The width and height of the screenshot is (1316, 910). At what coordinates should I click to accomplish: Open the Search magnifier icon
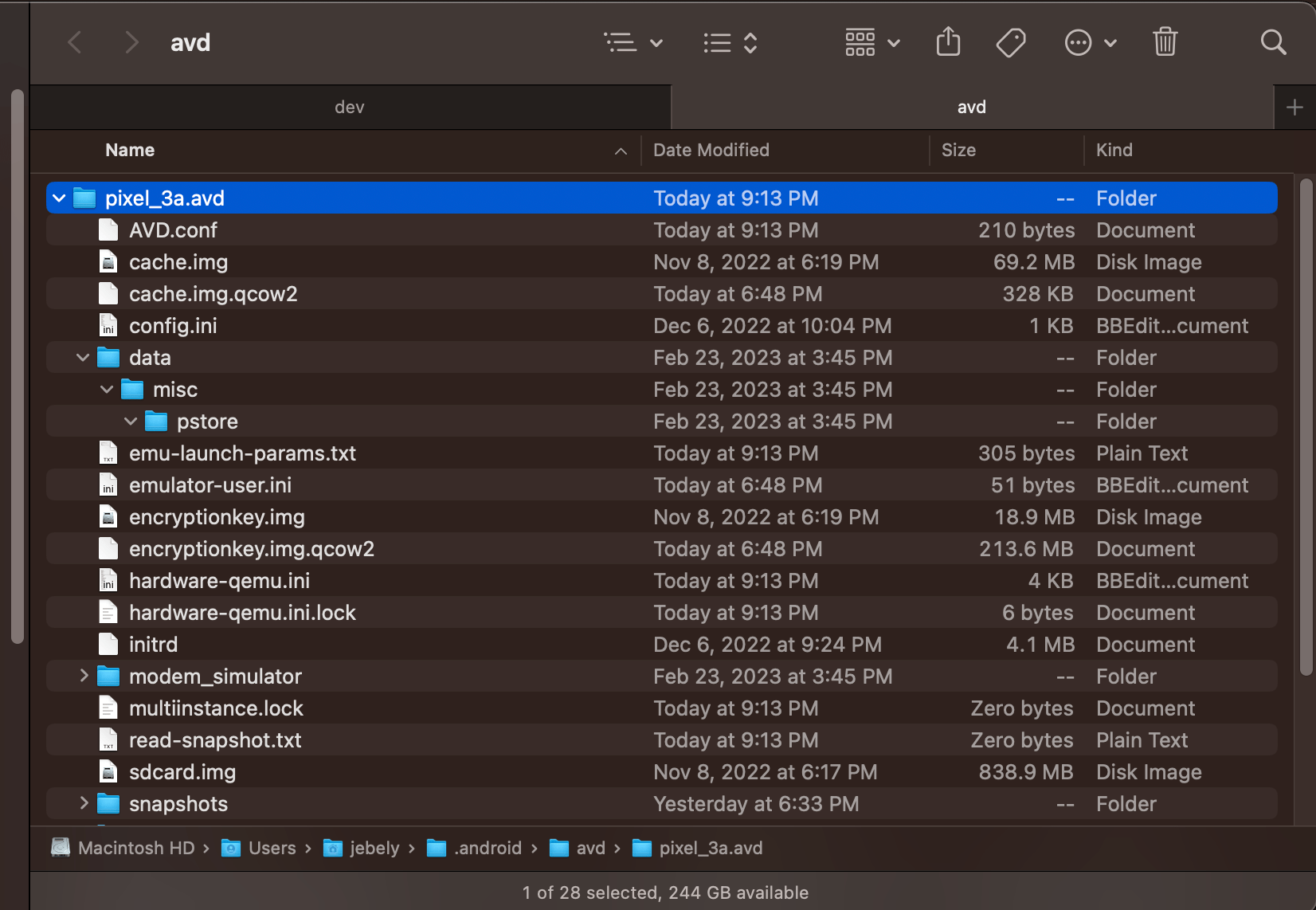[1273, 42]
